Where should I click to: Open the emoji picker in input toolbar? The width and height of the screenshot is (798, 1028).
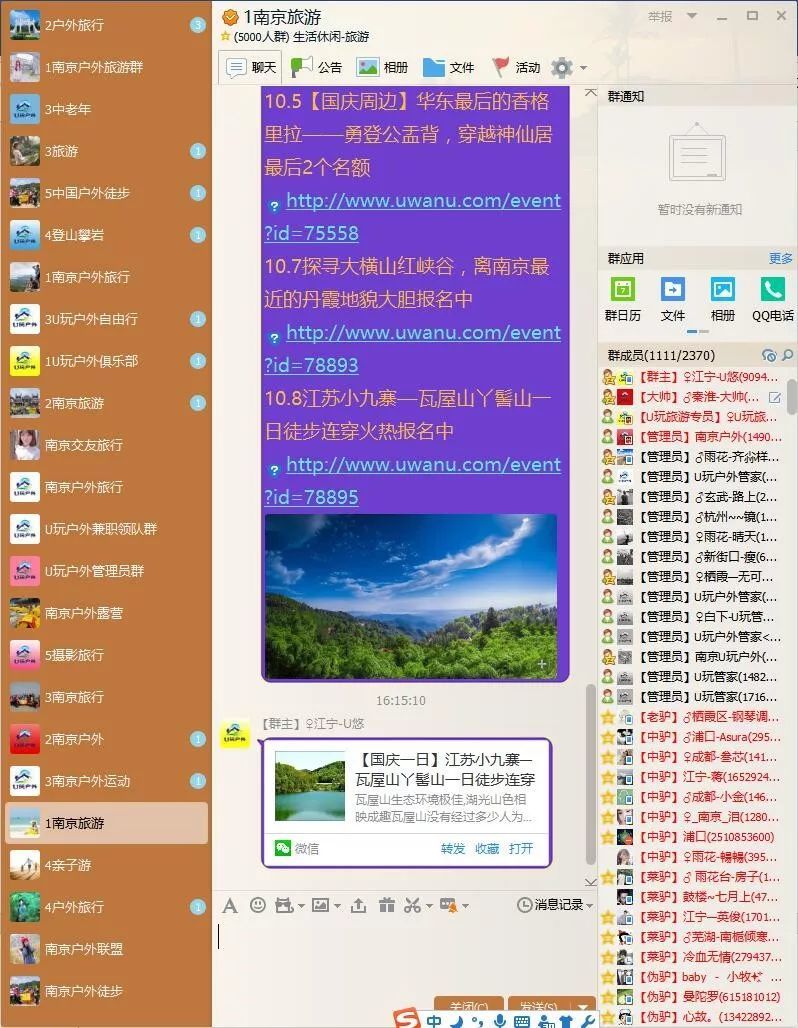point(258,905)
